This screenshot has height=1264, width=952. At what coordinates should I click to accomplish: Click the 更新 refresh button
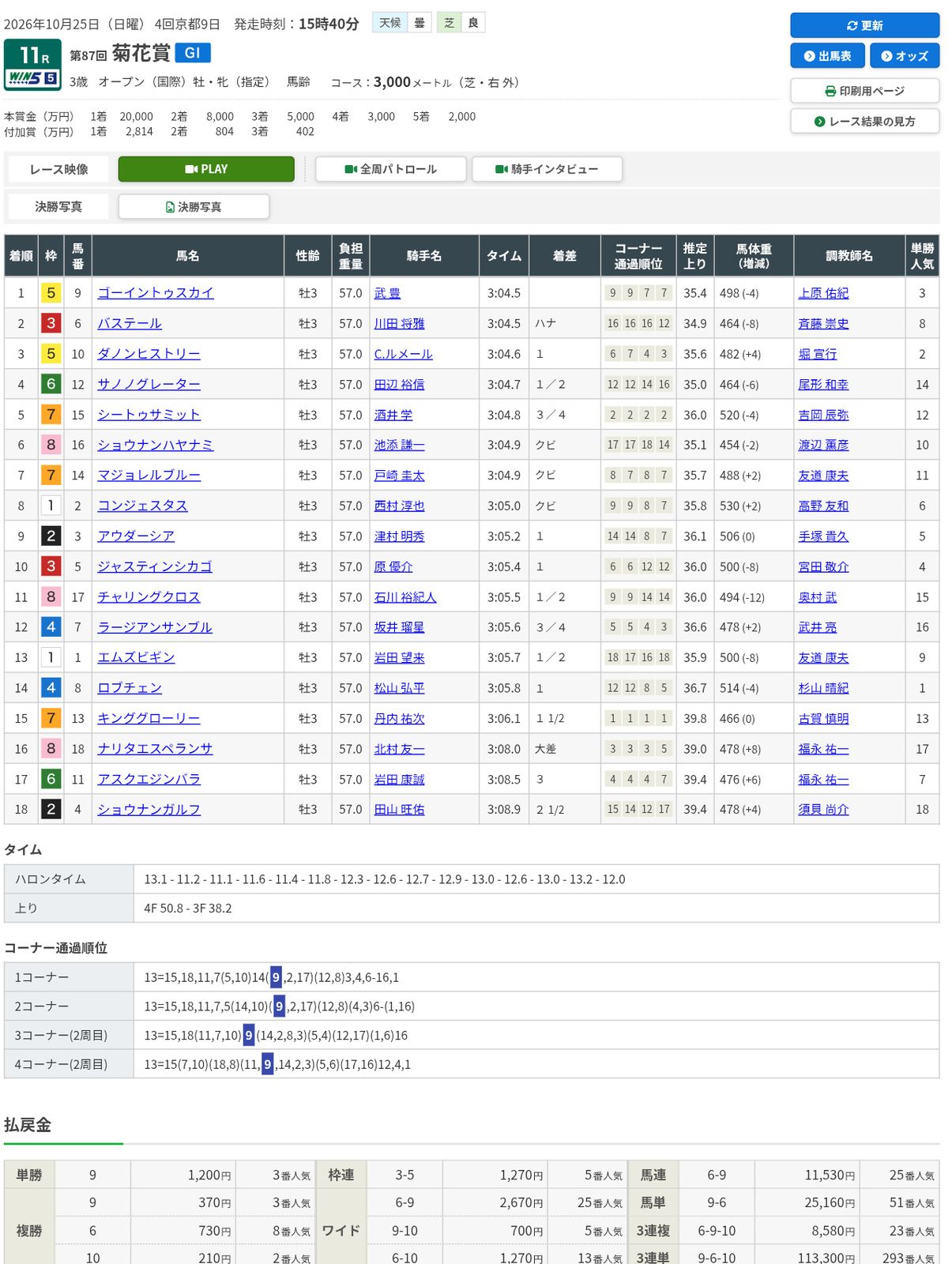click(864, 25)
